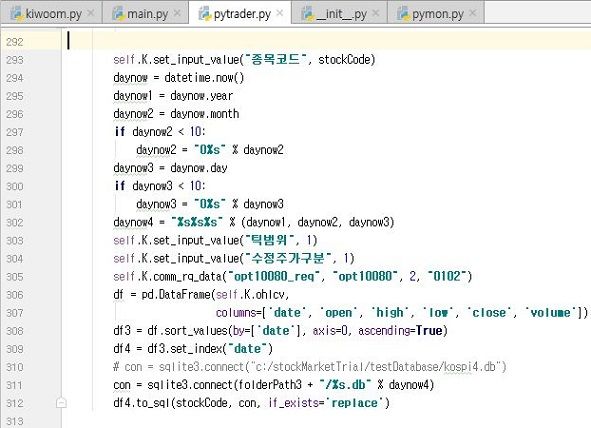Click the kiwoom.py Python file icon
This screenshot has width=591, height=428.
pos(17,14)
